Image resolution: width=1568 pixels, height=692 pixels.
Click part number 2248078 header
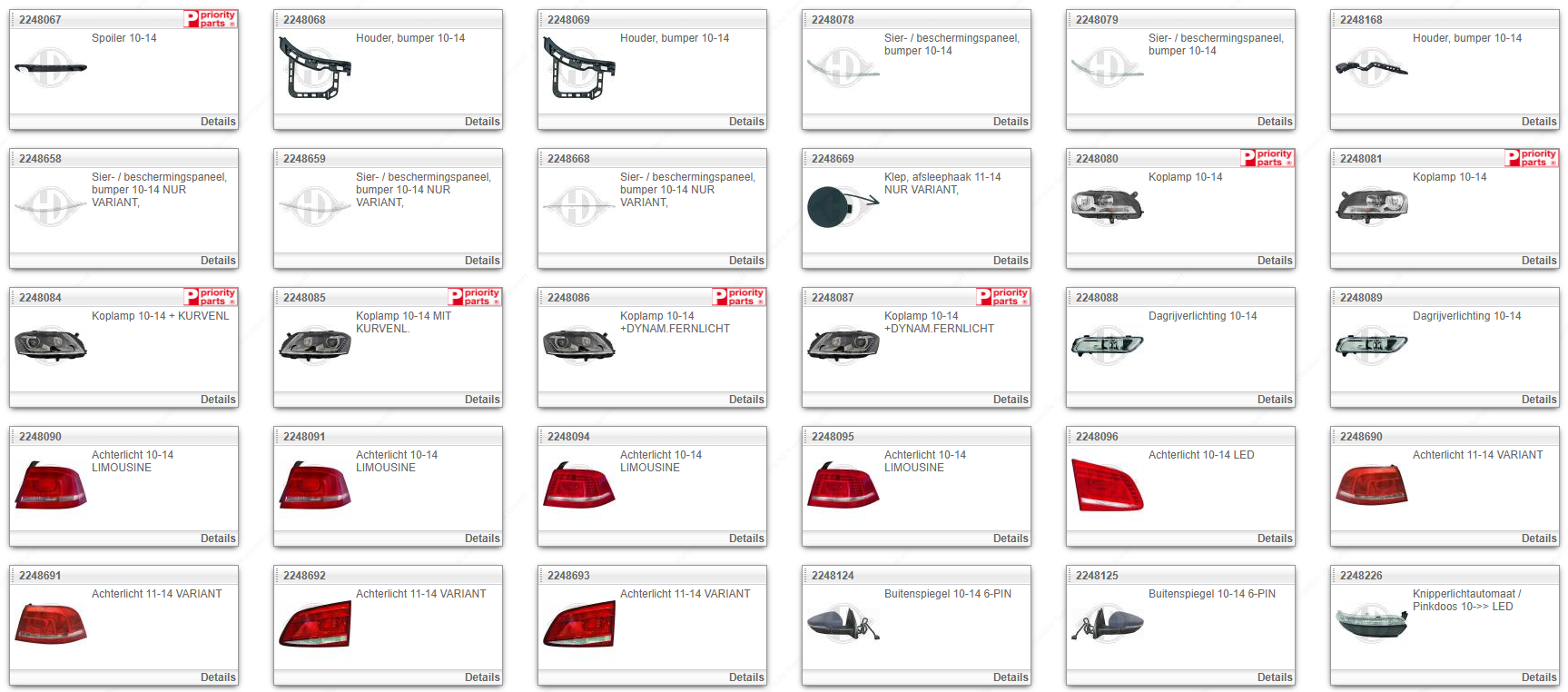[x=833, y=20]
